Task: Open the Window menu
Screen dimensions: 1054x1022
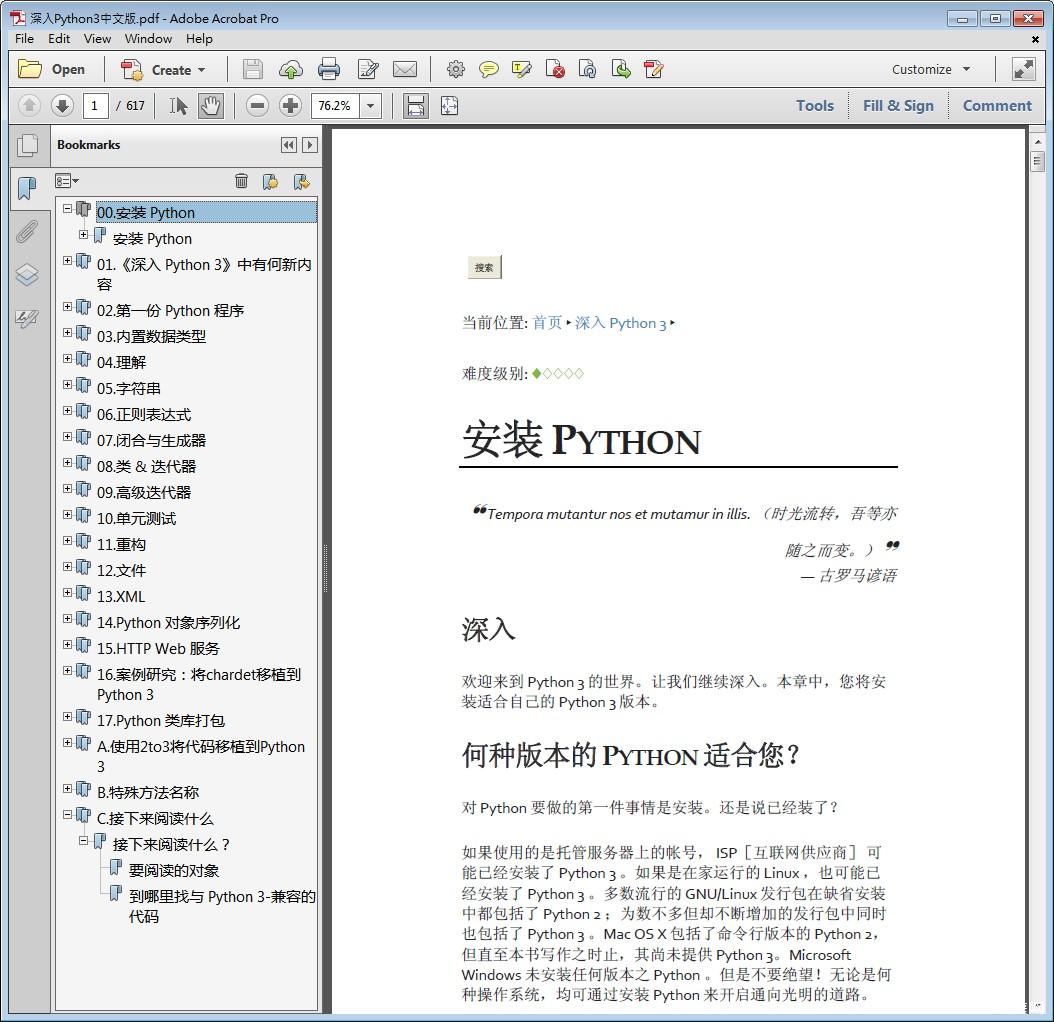Action: coord(148,38)
